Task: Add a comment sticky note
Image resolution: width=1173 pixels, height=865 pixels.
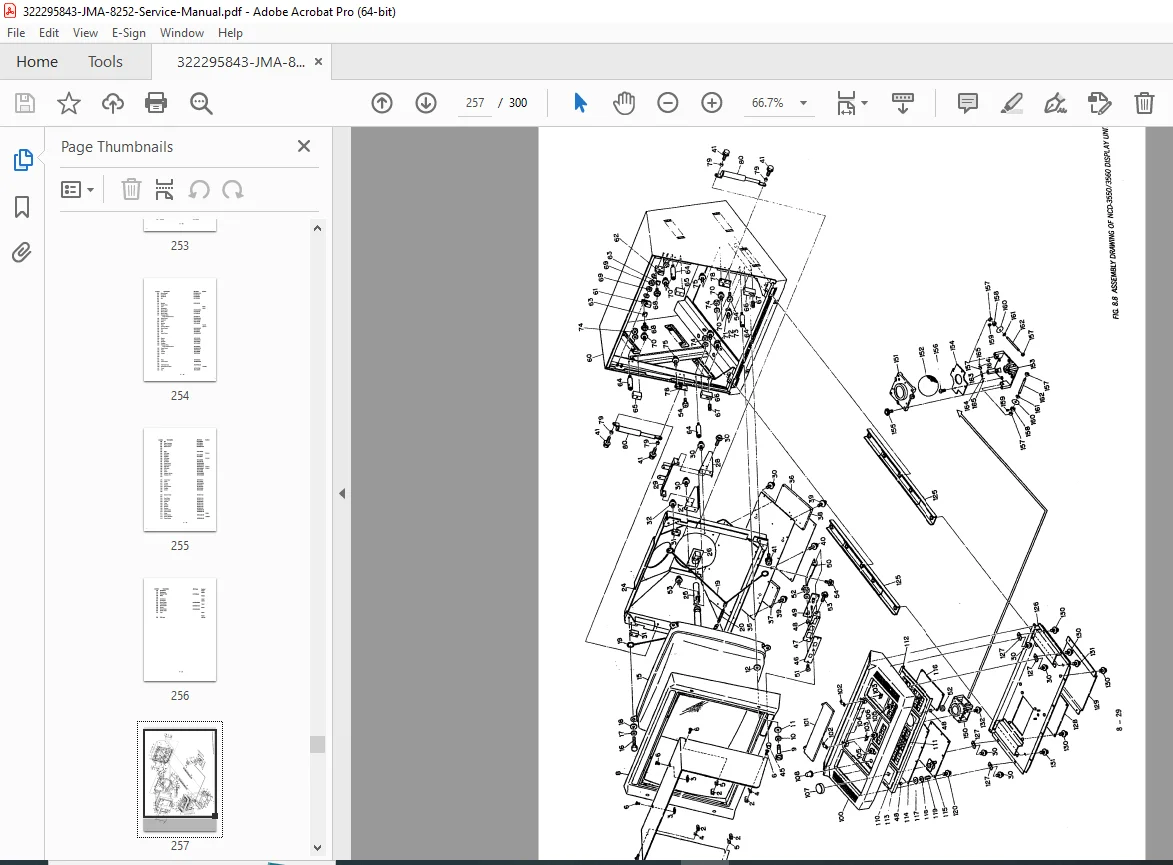Action: pyautogui.click(x=967, y=103)
